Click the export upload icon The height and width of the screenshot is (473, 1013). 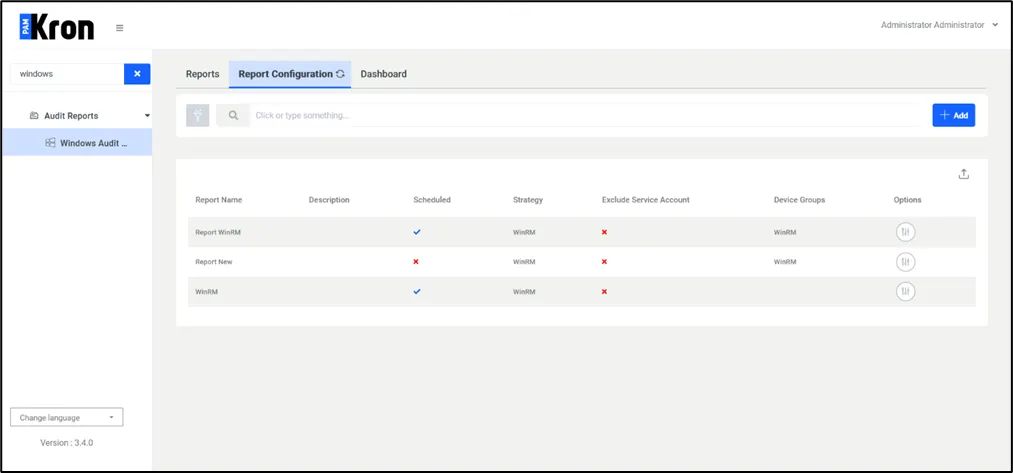click(963, 174)
